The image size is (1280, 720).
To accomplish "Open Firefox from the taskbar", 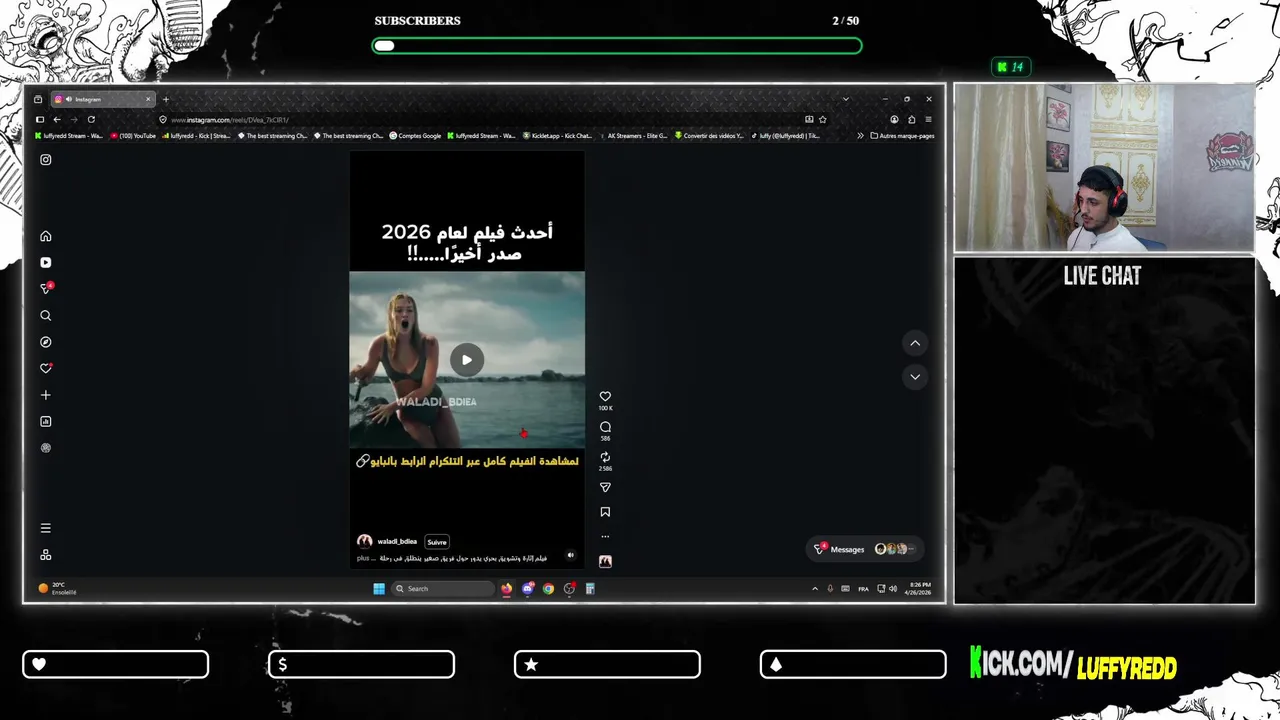I will pyautogui.click(x=506, y=589).
